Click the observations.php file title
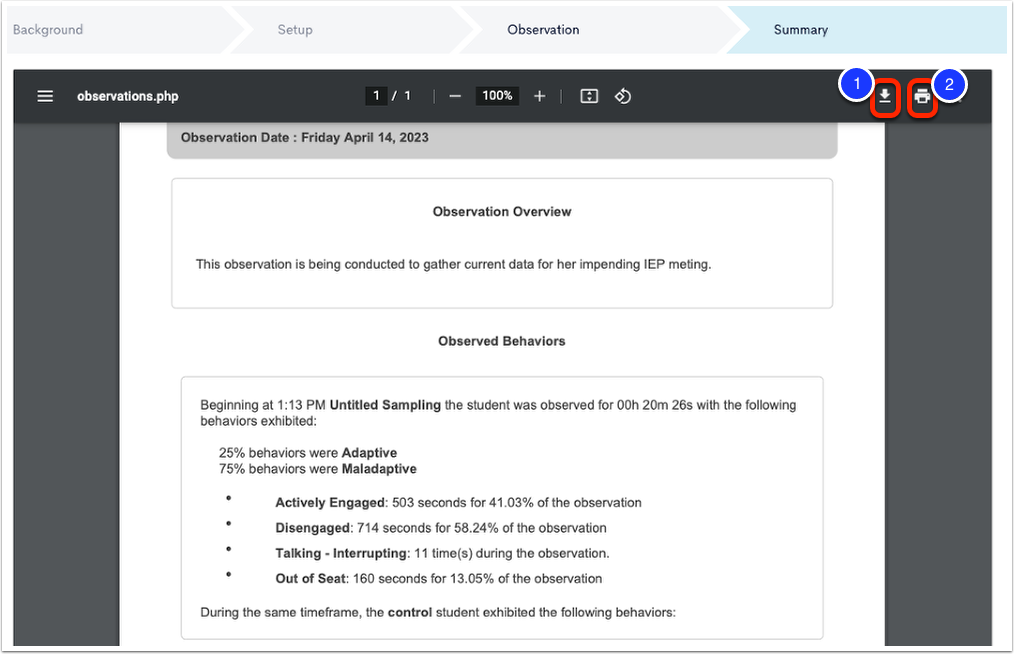The width and height of the screenshot is (1014, 654). 127,96
